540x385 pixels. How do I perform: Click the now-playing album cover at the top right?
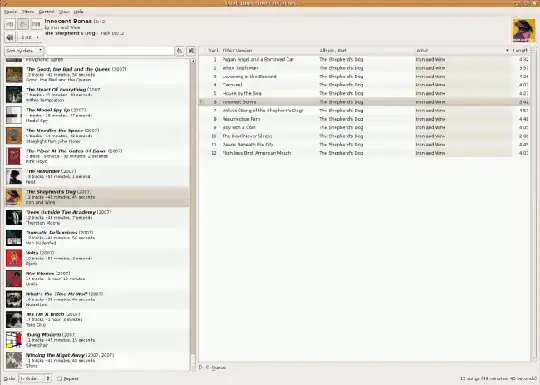tap(523, 30)
